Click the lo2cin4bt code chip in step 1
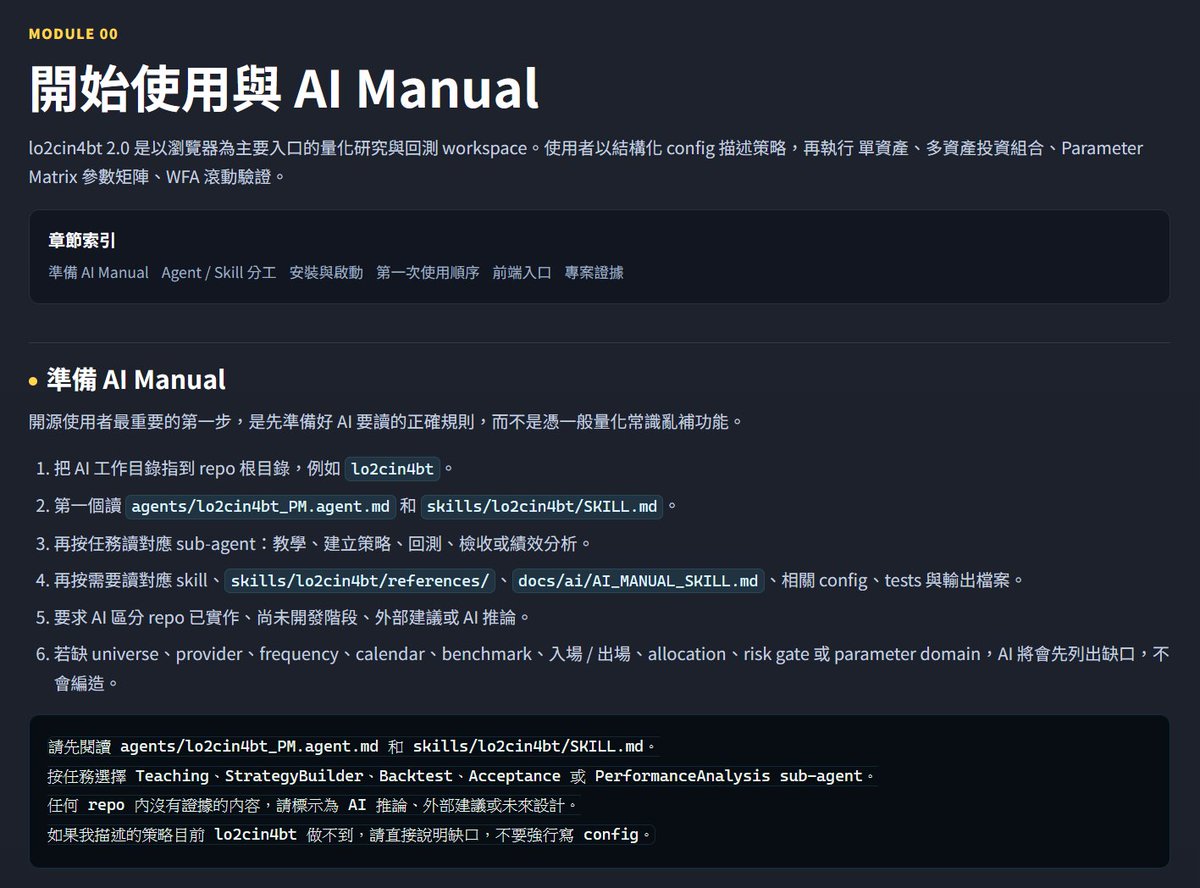 [x=392, y=468]
